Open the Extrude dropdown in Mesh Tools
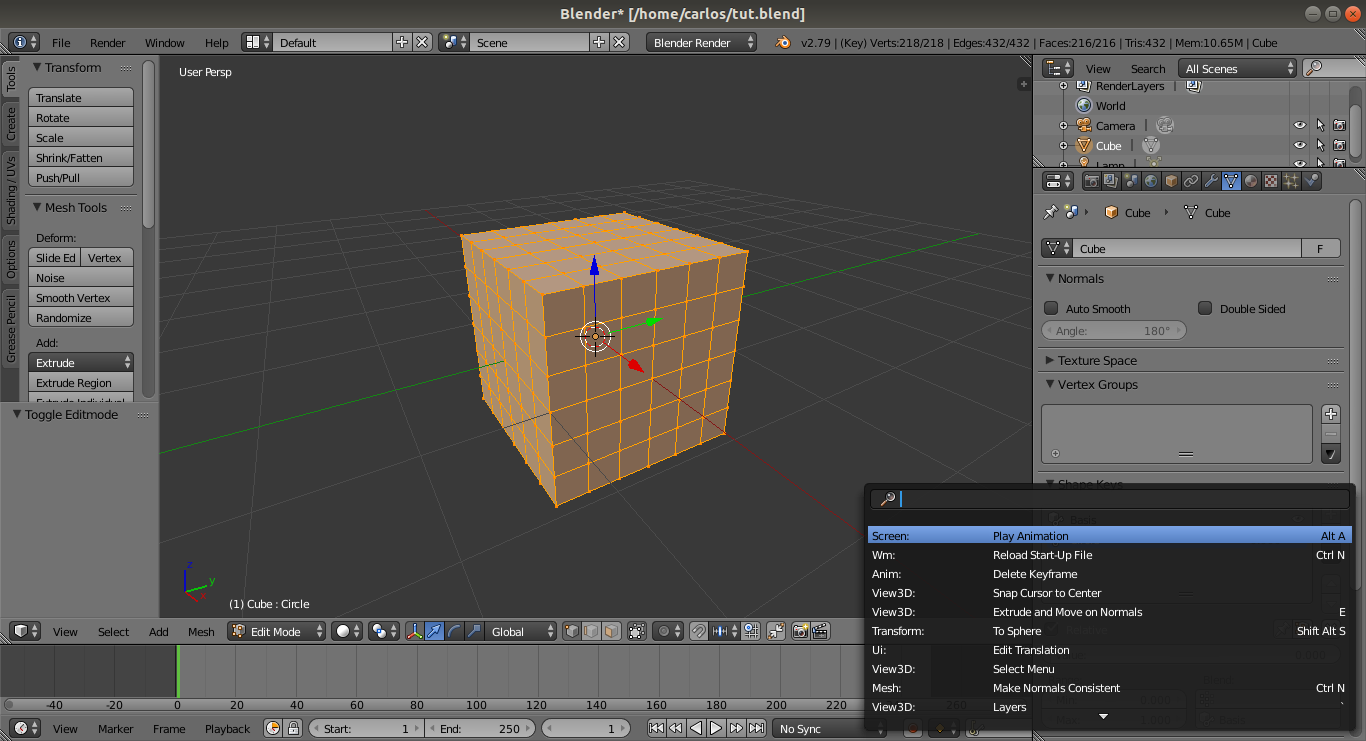Viewport: 1366px width, 741px height. click(x=81, y=362)
